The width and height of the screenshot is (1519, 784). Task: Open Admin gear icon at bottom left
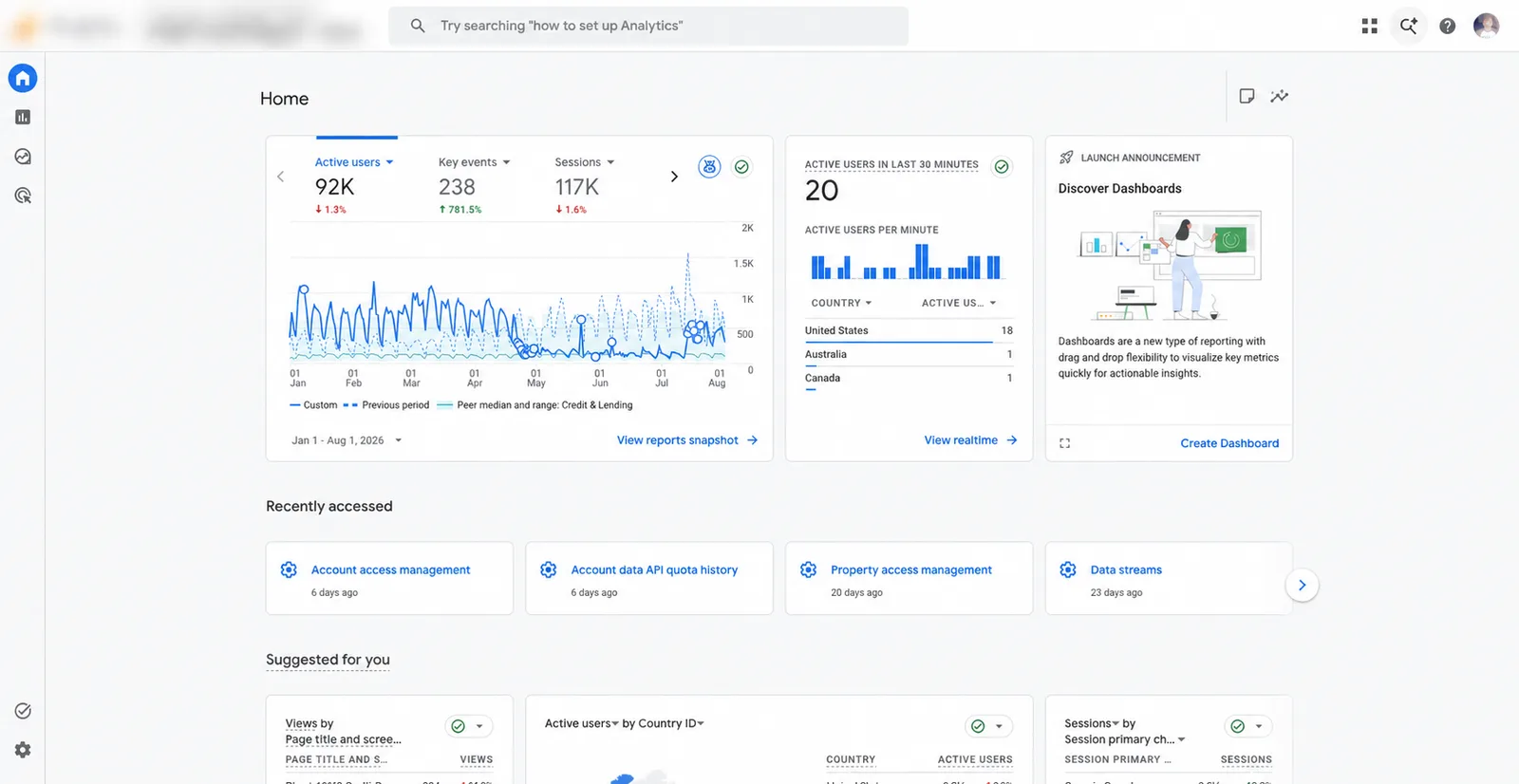click(23, 750)
